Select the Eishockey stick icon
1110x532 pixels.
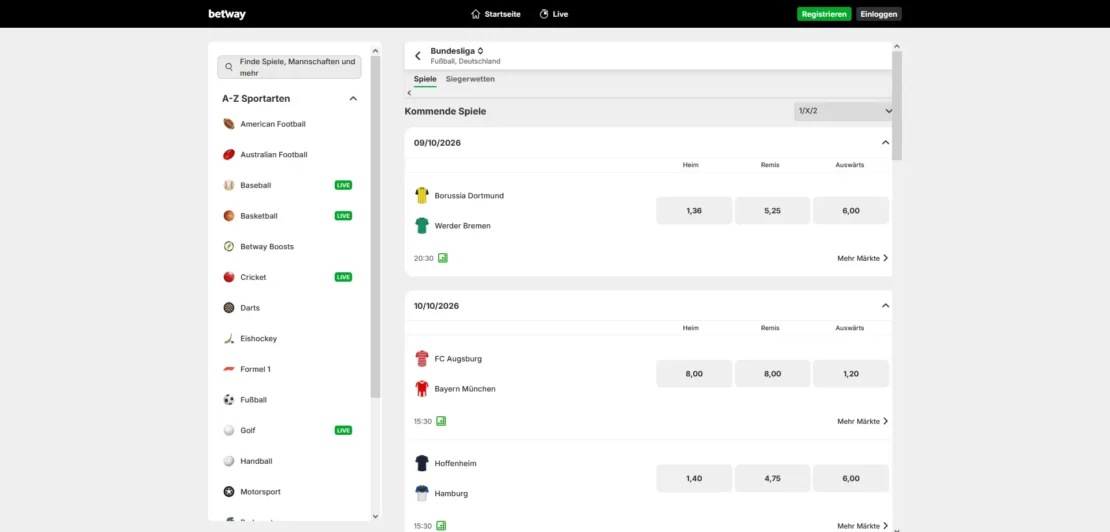(x=229, y=338)
